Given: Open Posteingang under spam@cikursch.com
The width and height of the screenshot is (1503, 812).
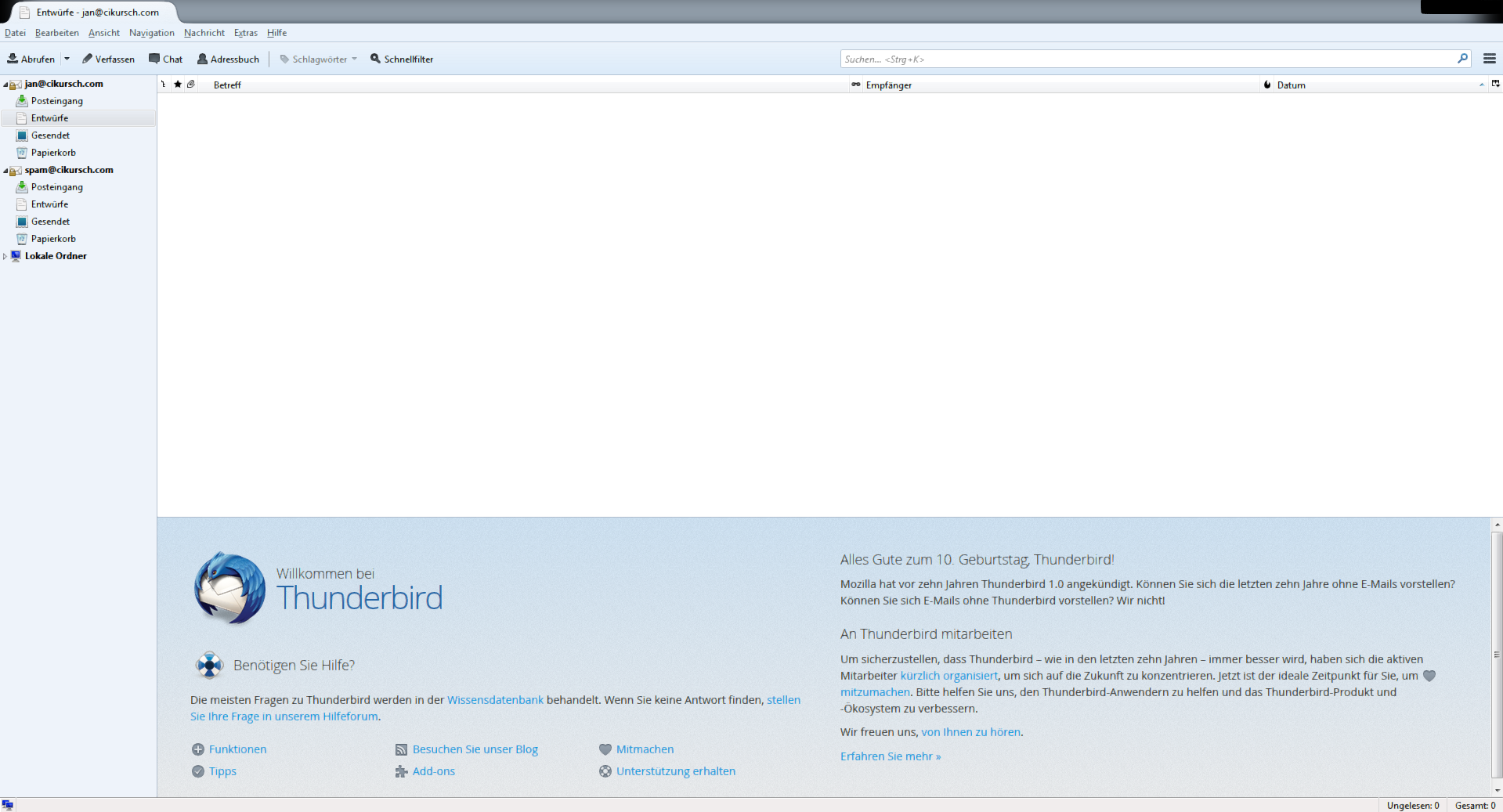Looking at the screenshot, I should [x=57, y=187].
